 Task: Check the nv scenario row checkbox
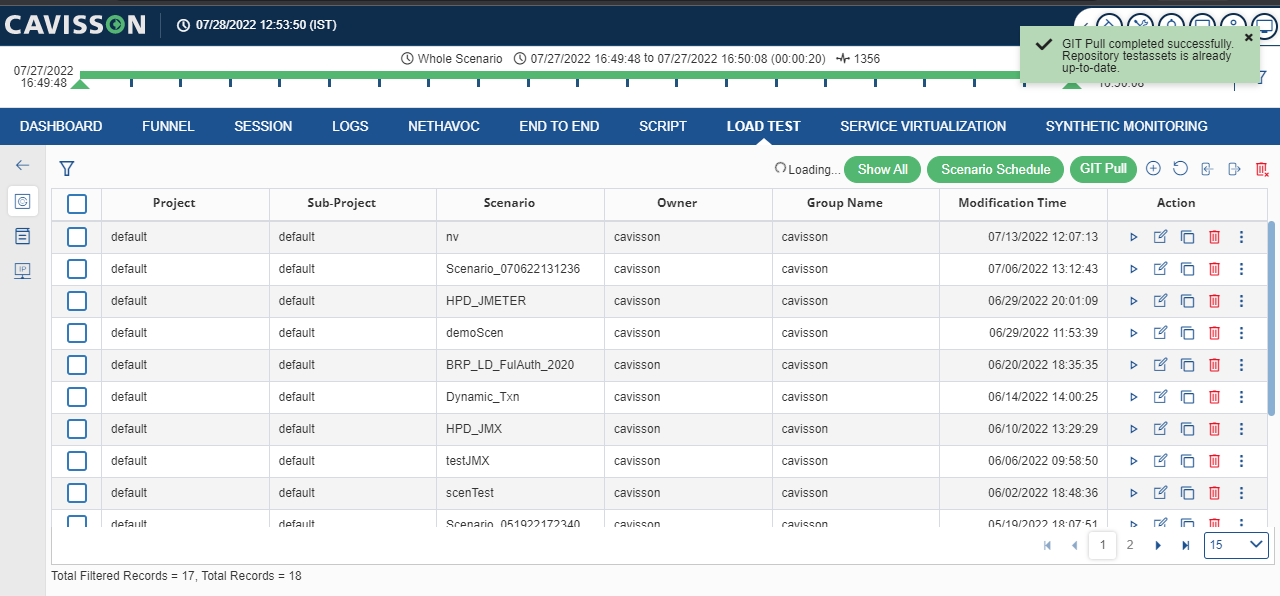77,237
